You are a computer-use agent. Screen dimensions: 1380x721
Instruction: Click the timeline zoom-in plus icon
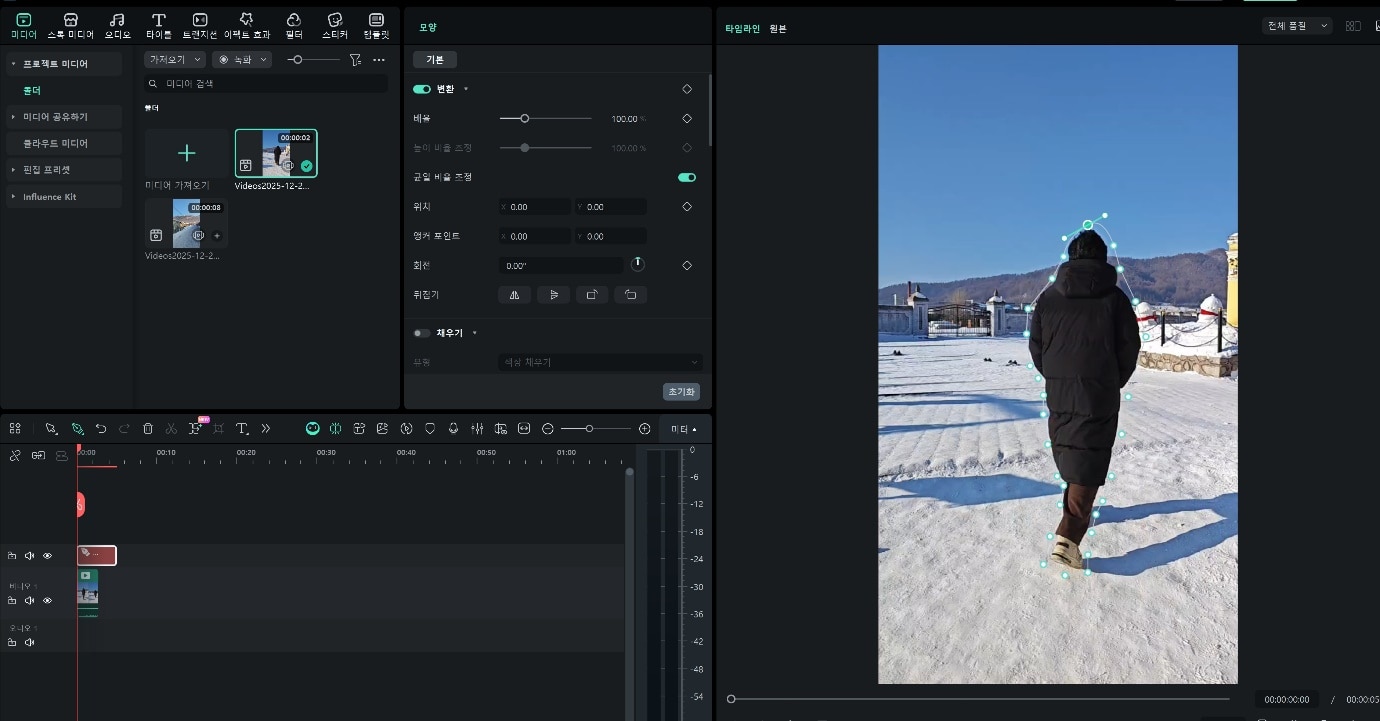point(644,428)
